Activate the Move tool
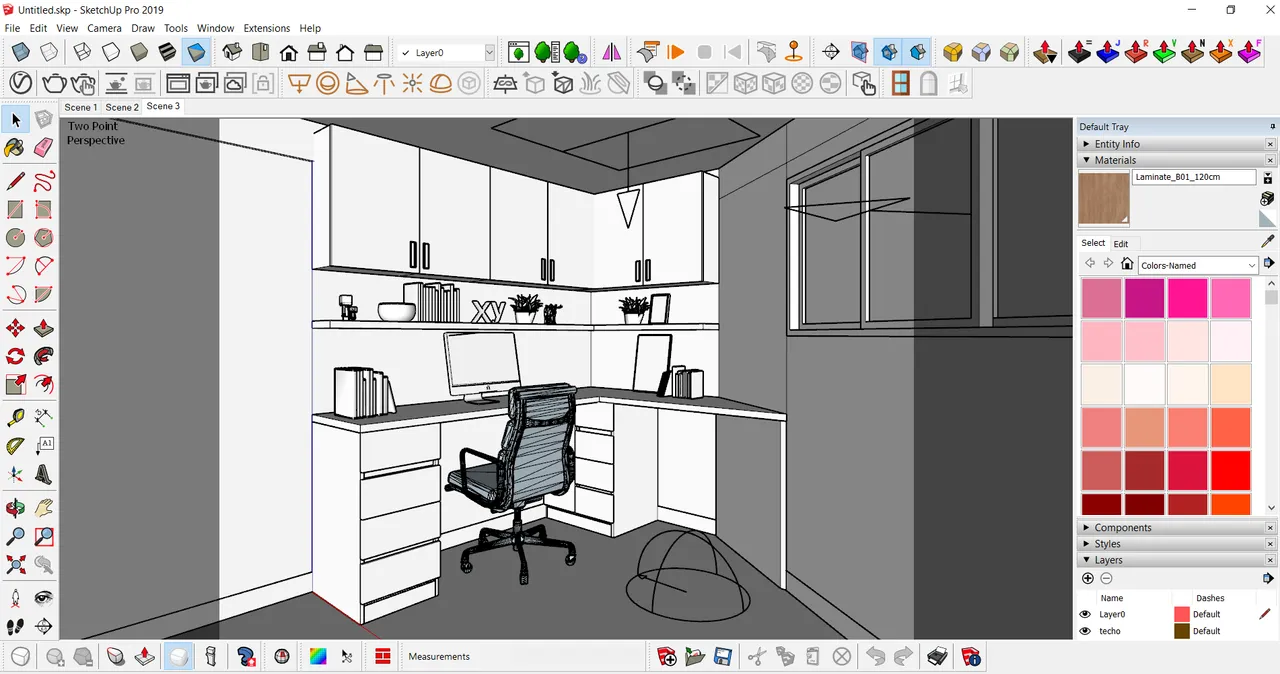The image size is (1280, 674). click(15, 328)
